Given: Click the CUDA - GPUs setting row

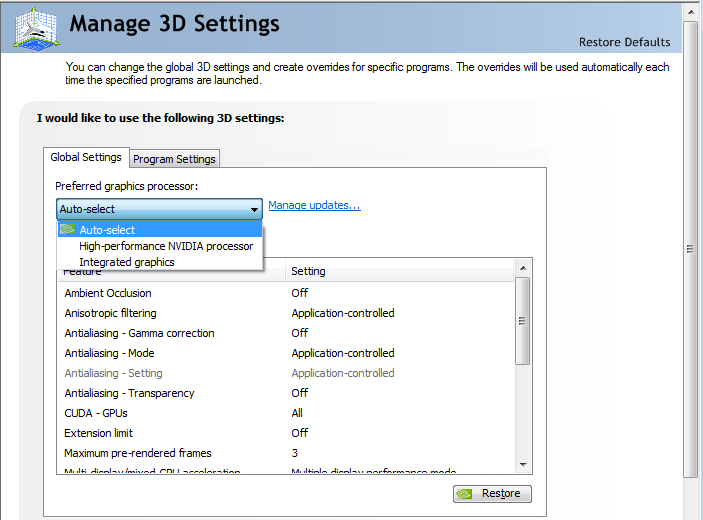Looking at the screenshot, I should pyautogui.click(x=96, y=413).
